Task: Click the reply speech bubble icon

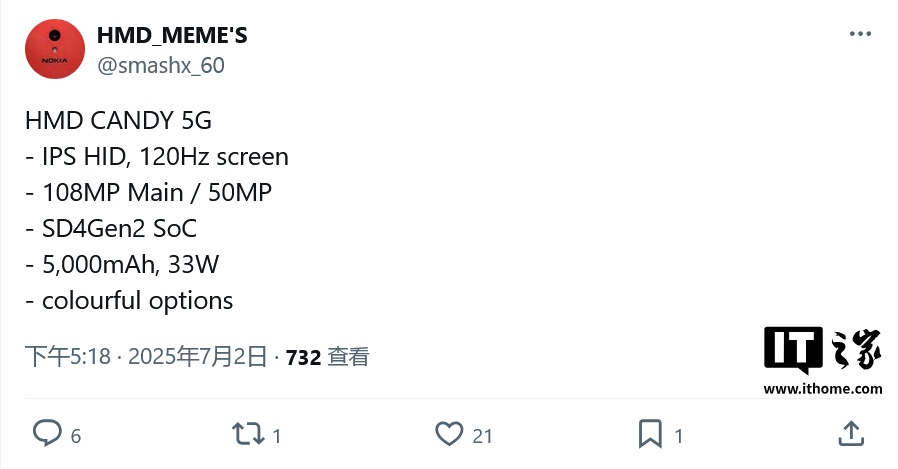Action: click(48, 433)
